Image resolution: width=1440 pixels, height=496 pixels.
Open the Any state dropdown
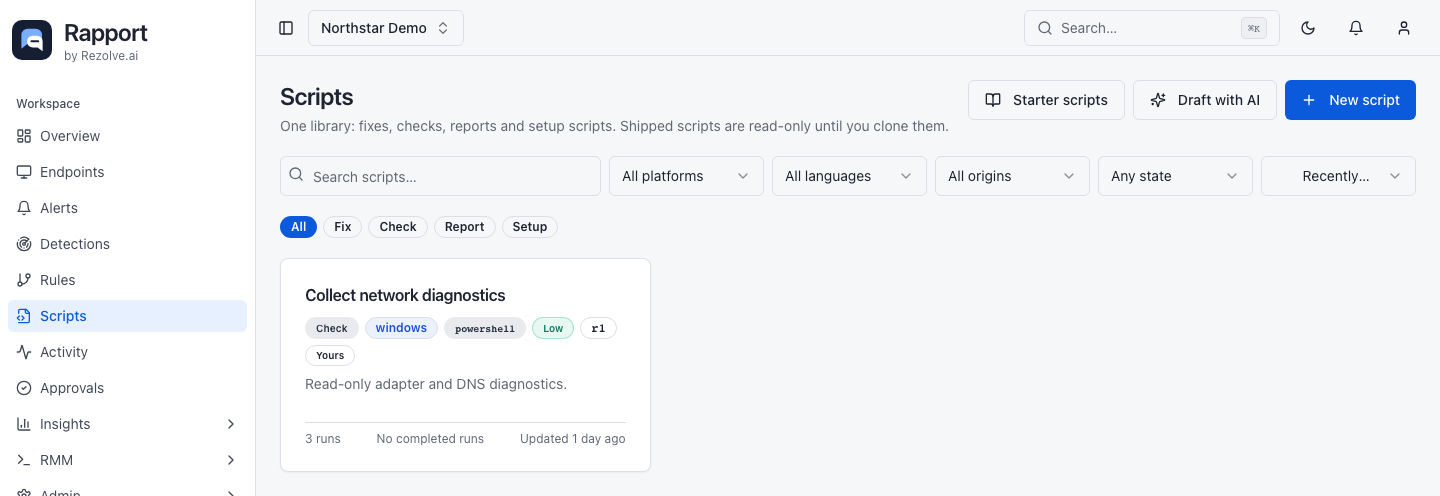coord(1175,176)
